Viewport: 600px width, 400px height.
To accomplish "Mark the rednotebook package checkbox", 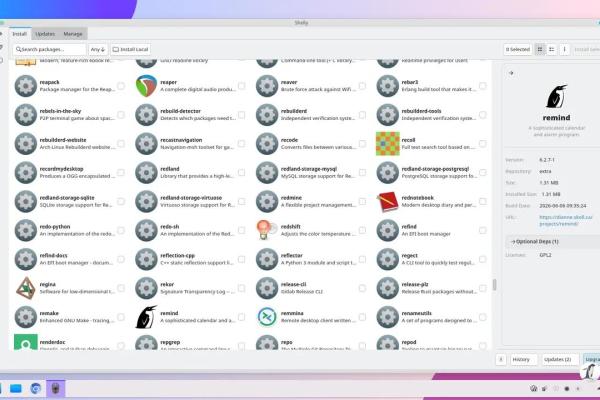I will click(483, 201).
